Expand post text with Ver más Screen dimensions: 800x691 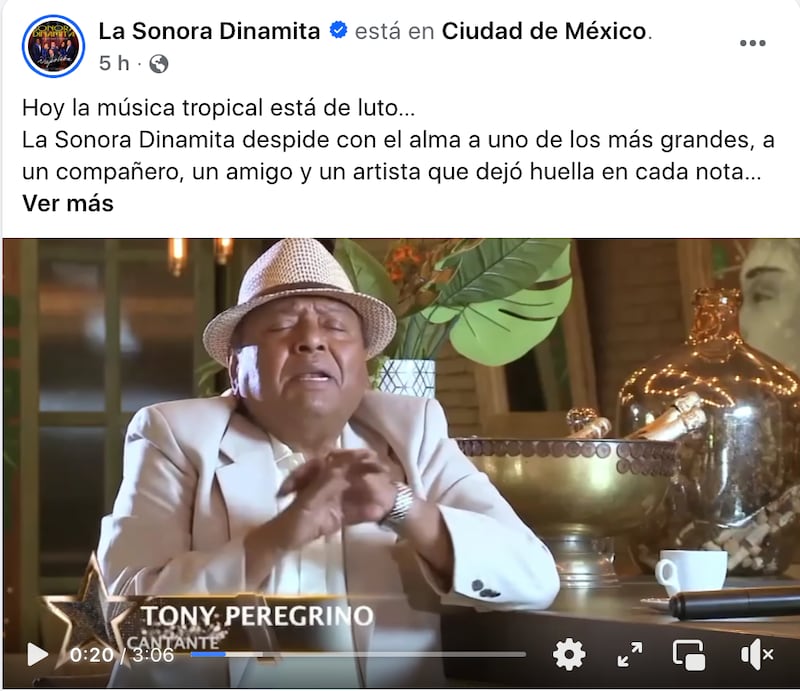click(x=68, y=203)
